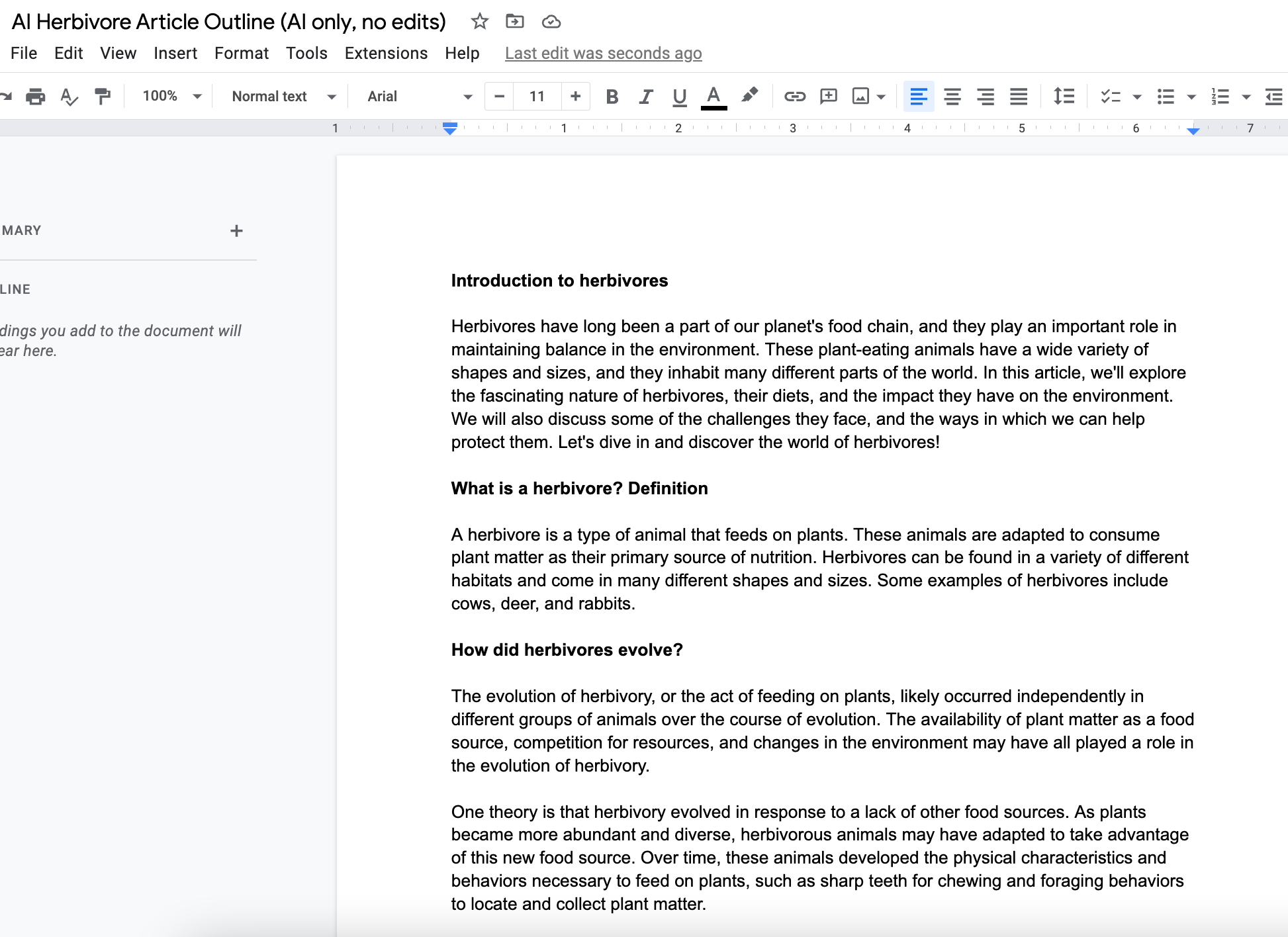1288x937 pixels.
Task: Open the Extensions menu
Action: [386, 53]
